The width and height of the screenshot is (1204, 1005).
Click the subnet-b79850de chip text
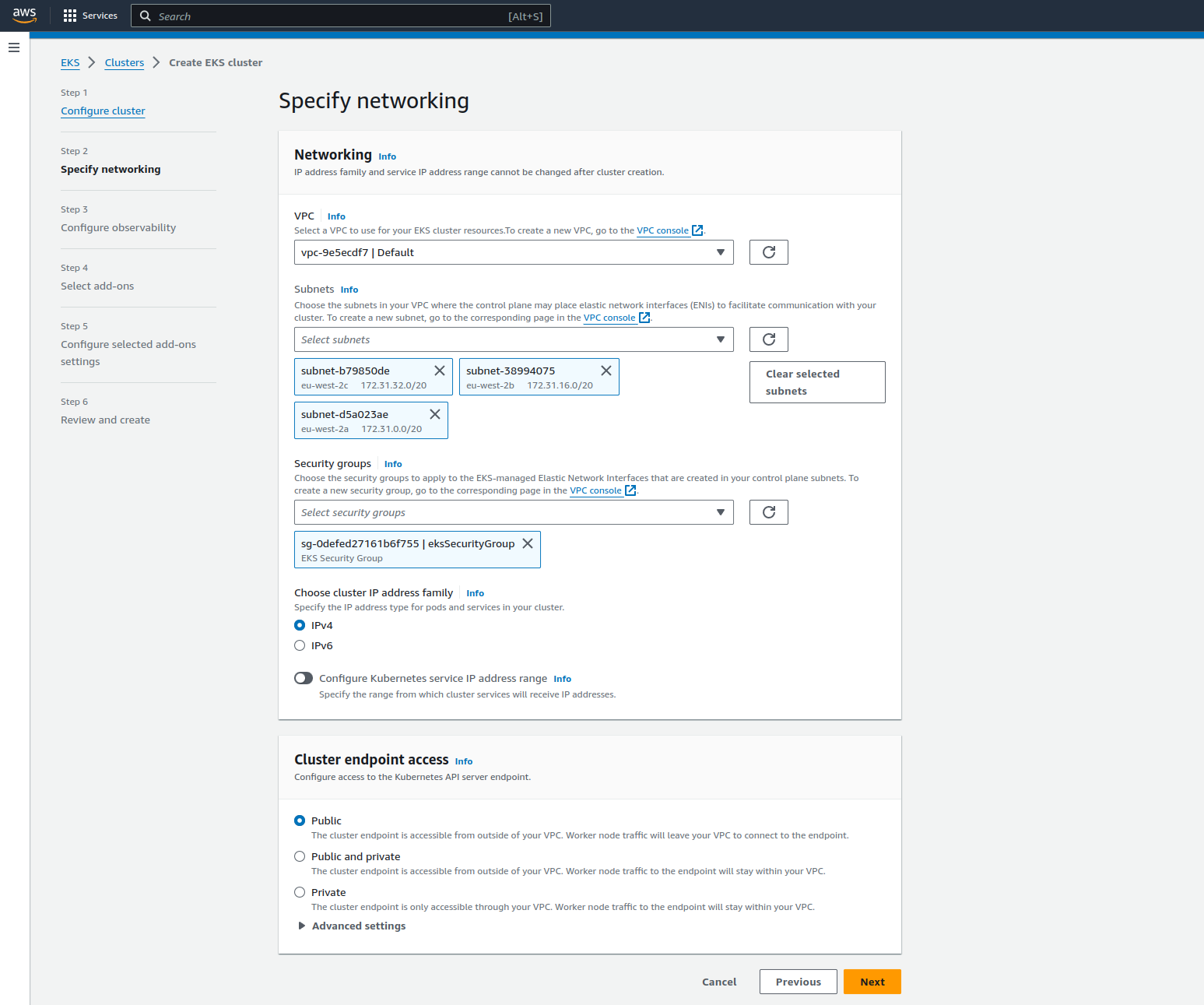(x=346, y=371)
